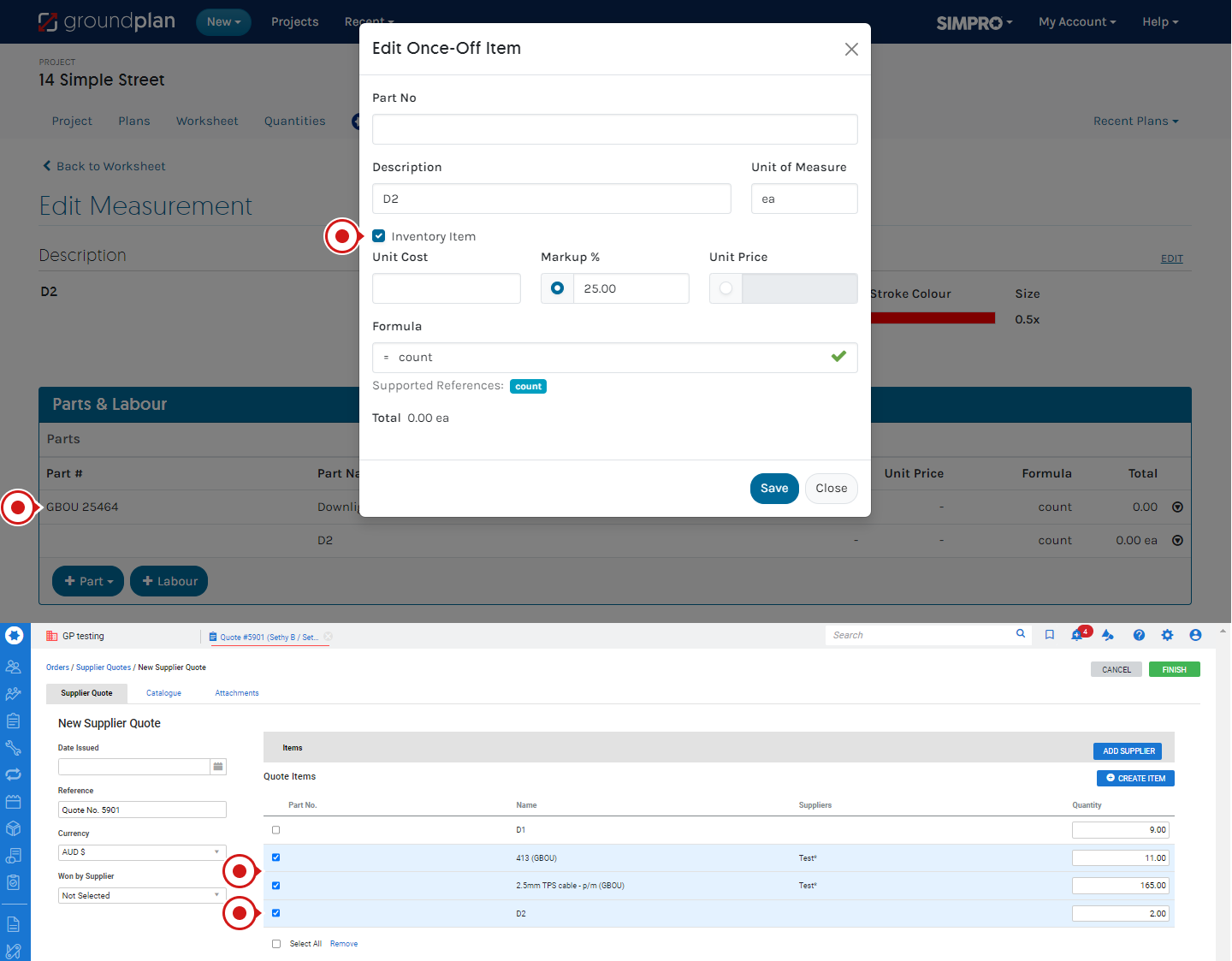This screenshot has height=961, width=1232.
Task: Switch to the Worksheet tab
Action: click(207, 121)
